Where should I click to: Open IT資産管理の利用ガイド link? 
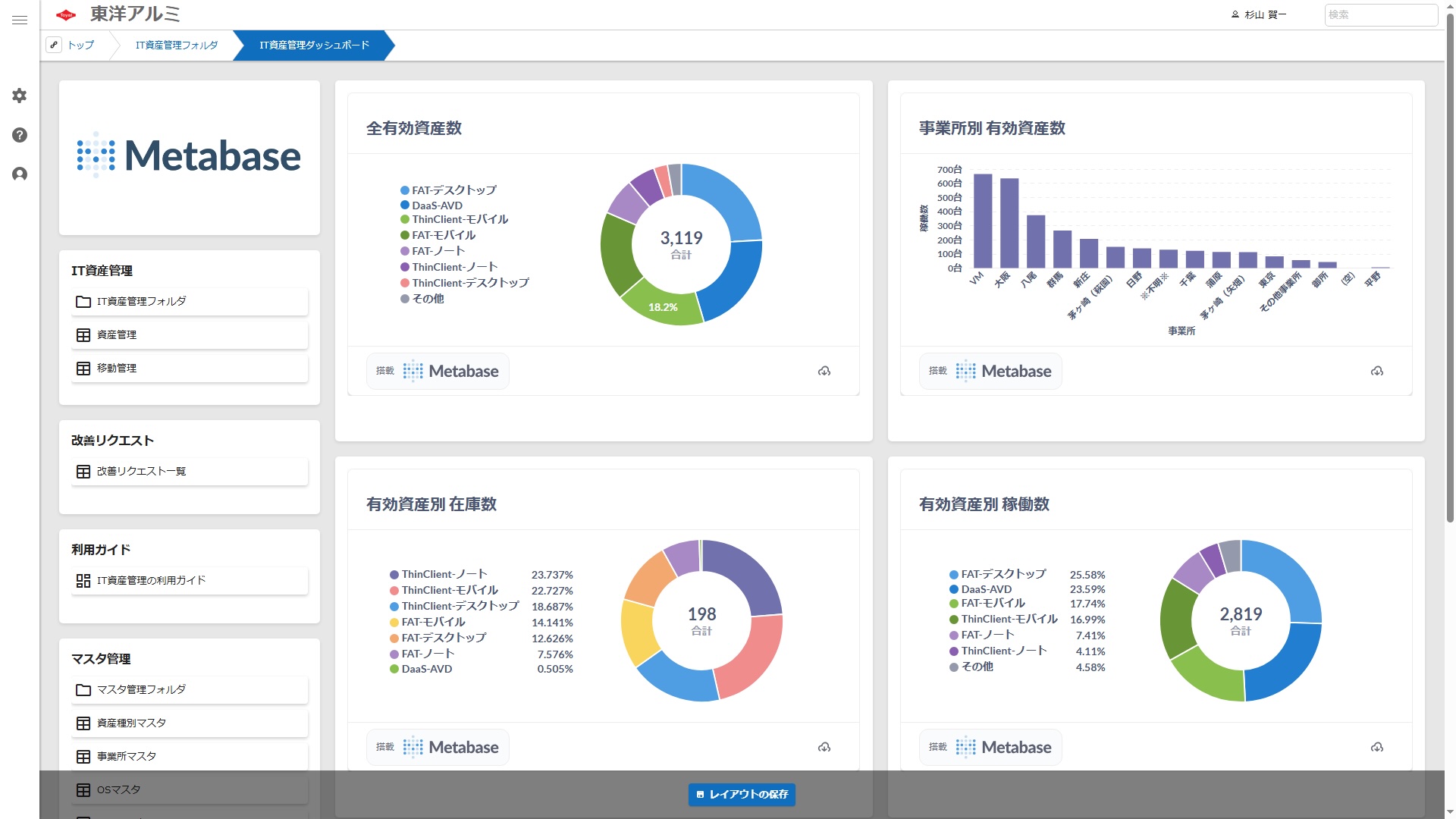(x=190, y=580)
